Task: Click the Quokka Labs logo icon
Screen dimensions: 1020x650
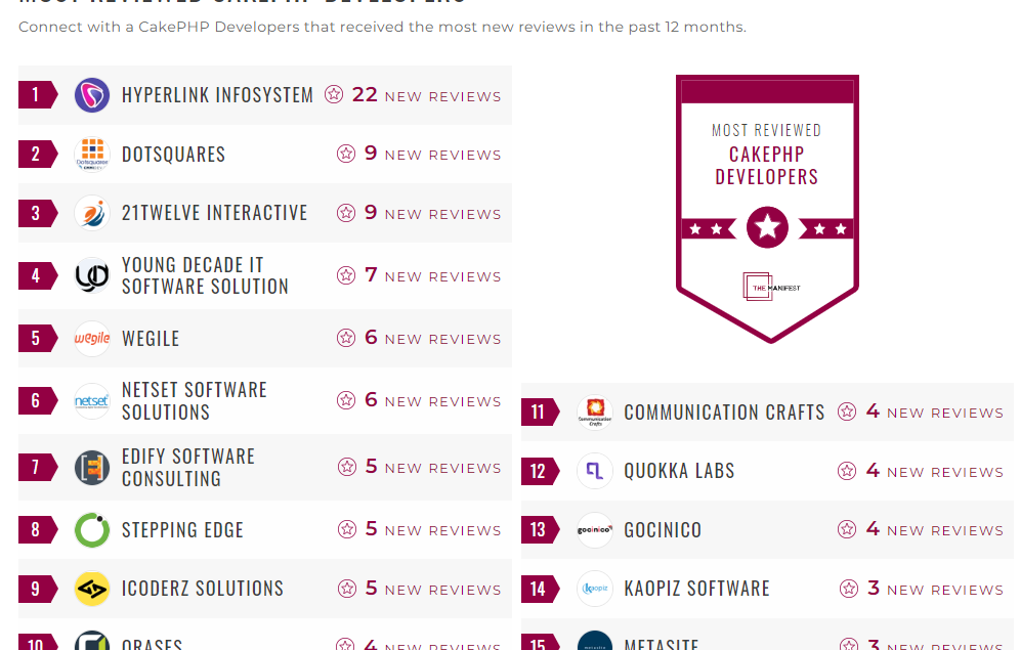Action: [595, 471]
